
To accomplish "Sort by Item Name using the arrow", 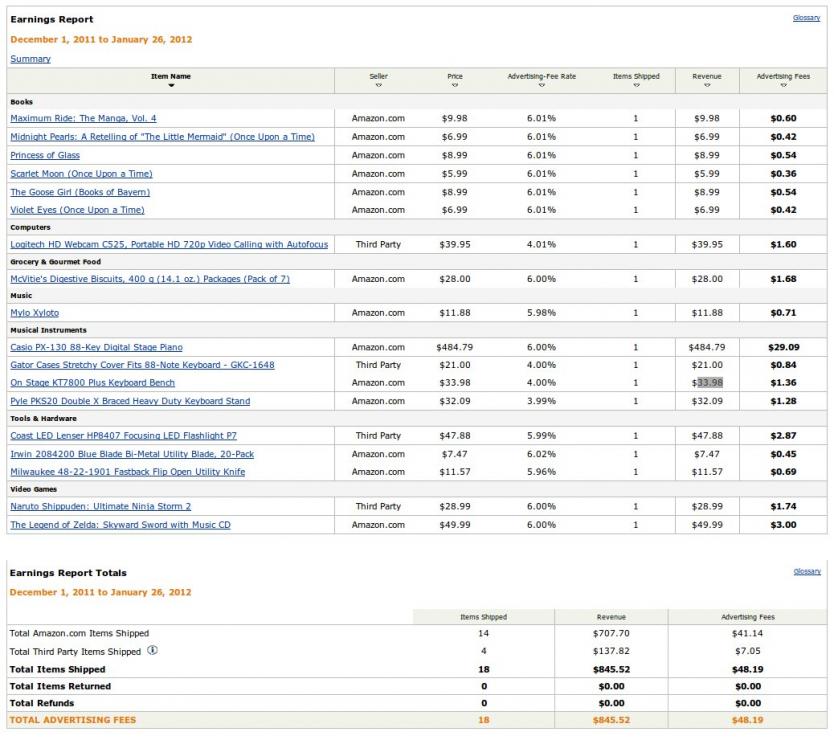I will click(171, 86).
